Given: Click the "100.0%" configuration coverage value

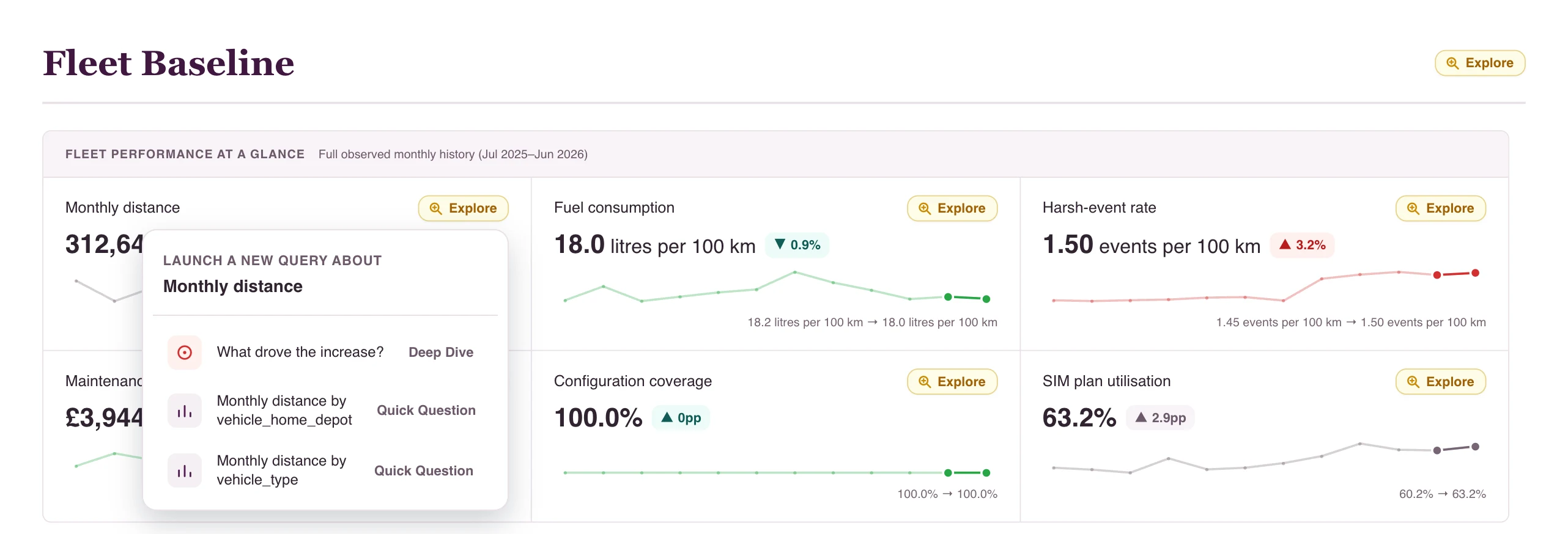Looking at the screenshot, I should click(x=598, y=419).
